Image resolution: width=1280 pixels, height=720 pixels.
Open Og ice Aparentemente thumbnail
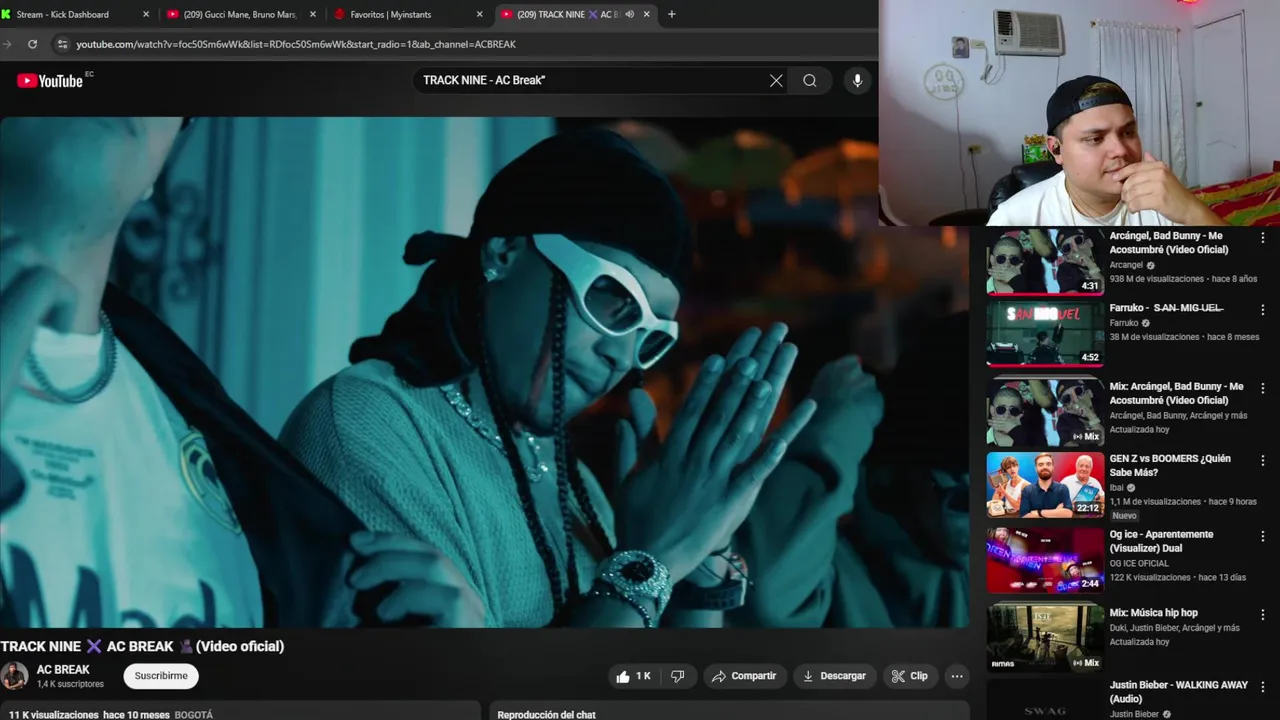[1045, 561]
